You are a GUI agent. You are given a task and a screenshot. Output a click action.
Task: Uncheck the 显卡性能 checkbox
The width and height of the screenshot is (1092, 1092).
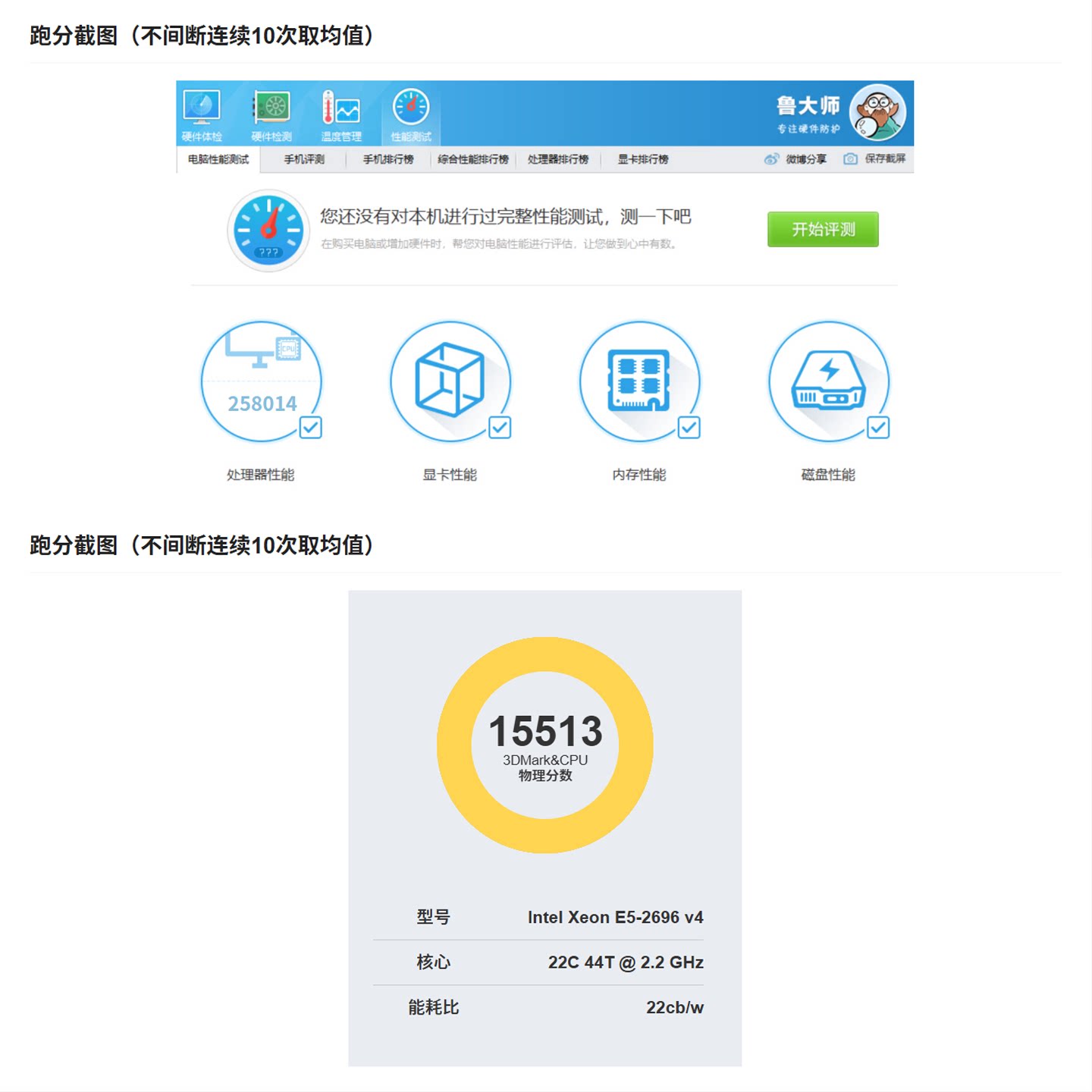click(x=500, y=428)
